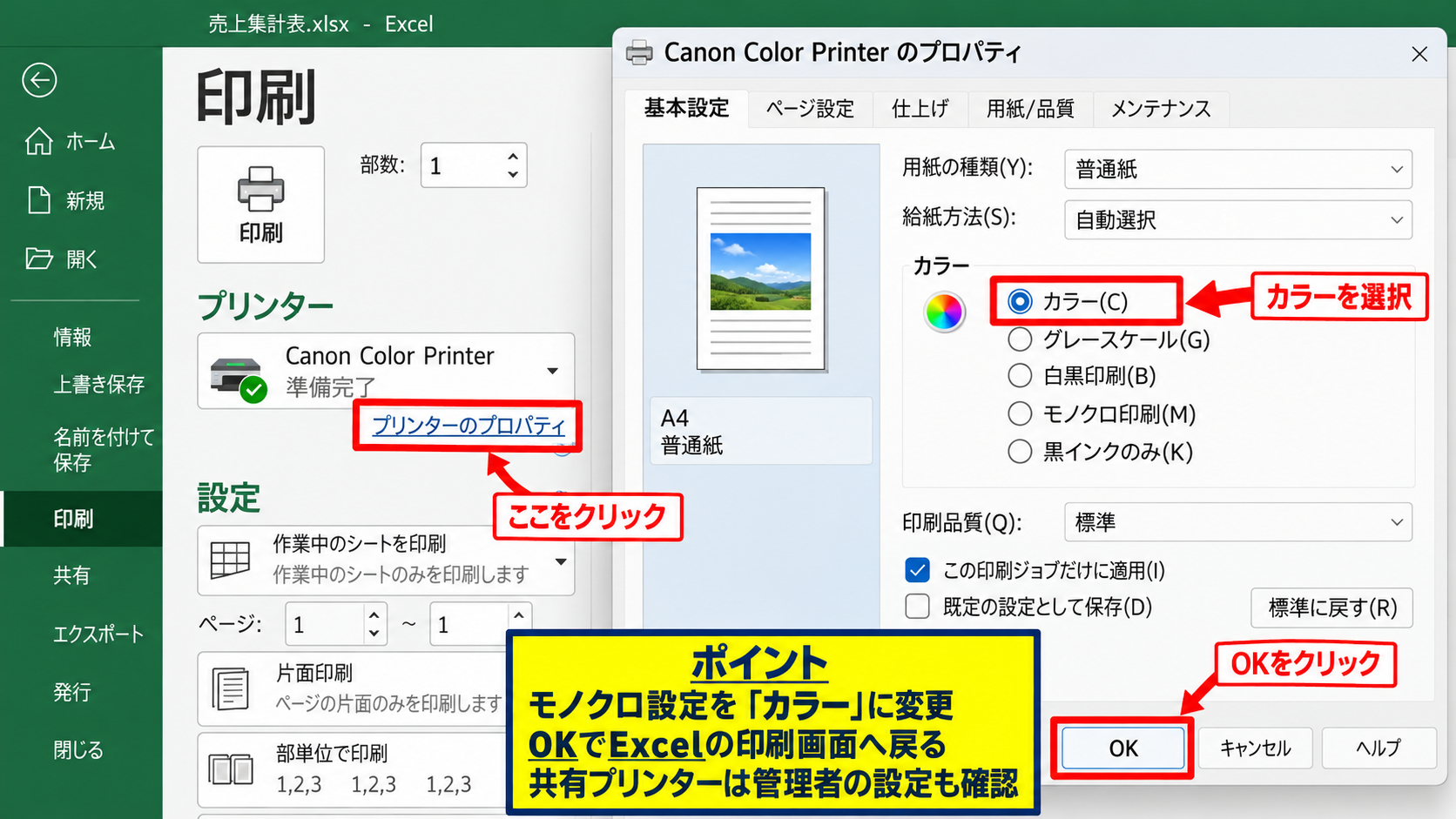Viewport: 1456px width, 819px height.
Task: Choose 黒インクのみ(K) radio option
Action: [x=1020, y=452]
